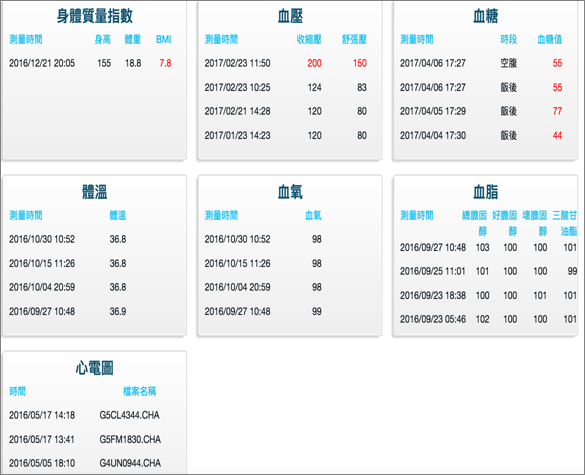This screenshot has height=475, width=585.
Task: Click the red BMI value 7.8
Action: (165, 63)
